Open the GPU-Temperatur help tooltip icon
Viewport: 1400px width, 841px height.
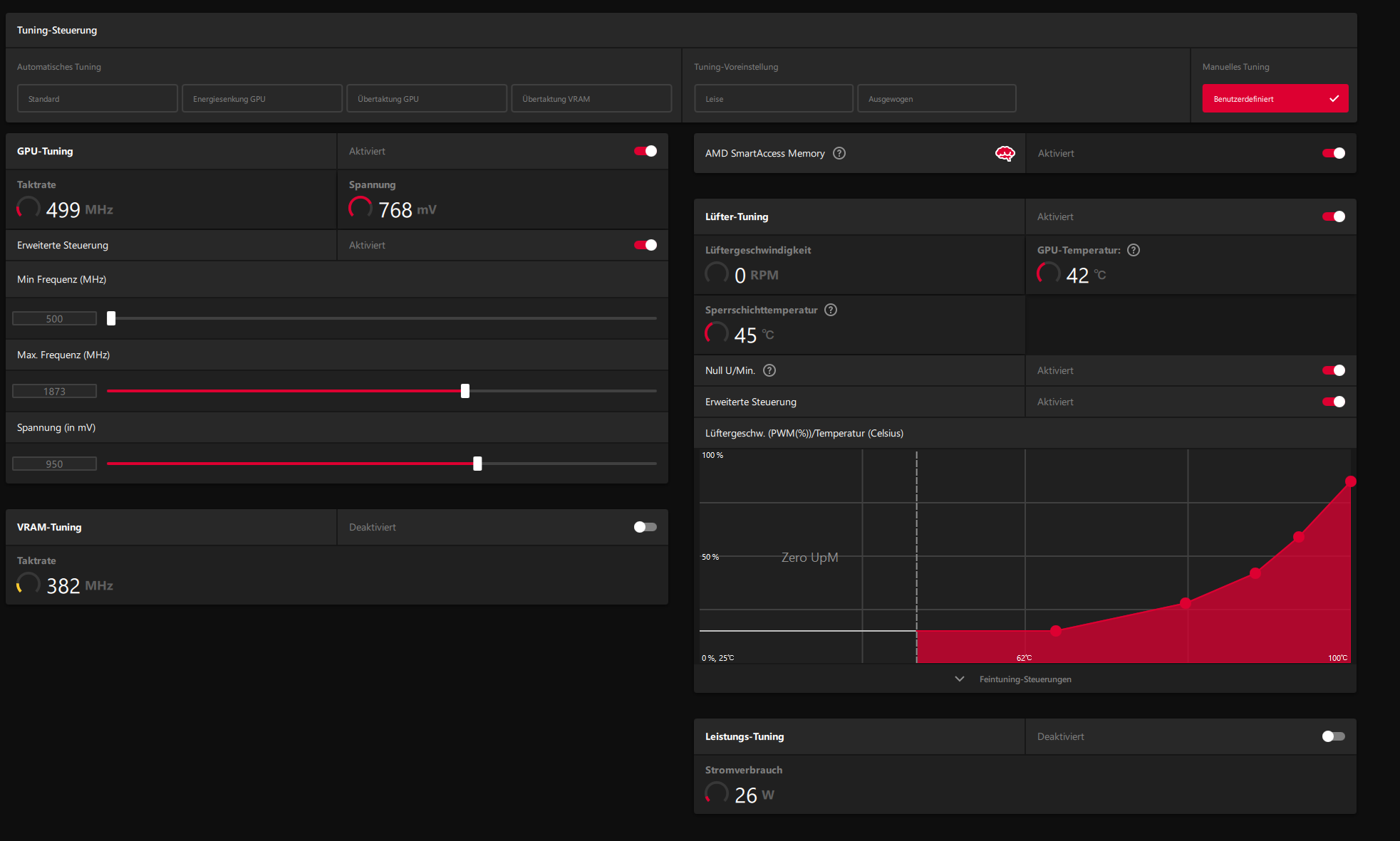pos(1134,250)
